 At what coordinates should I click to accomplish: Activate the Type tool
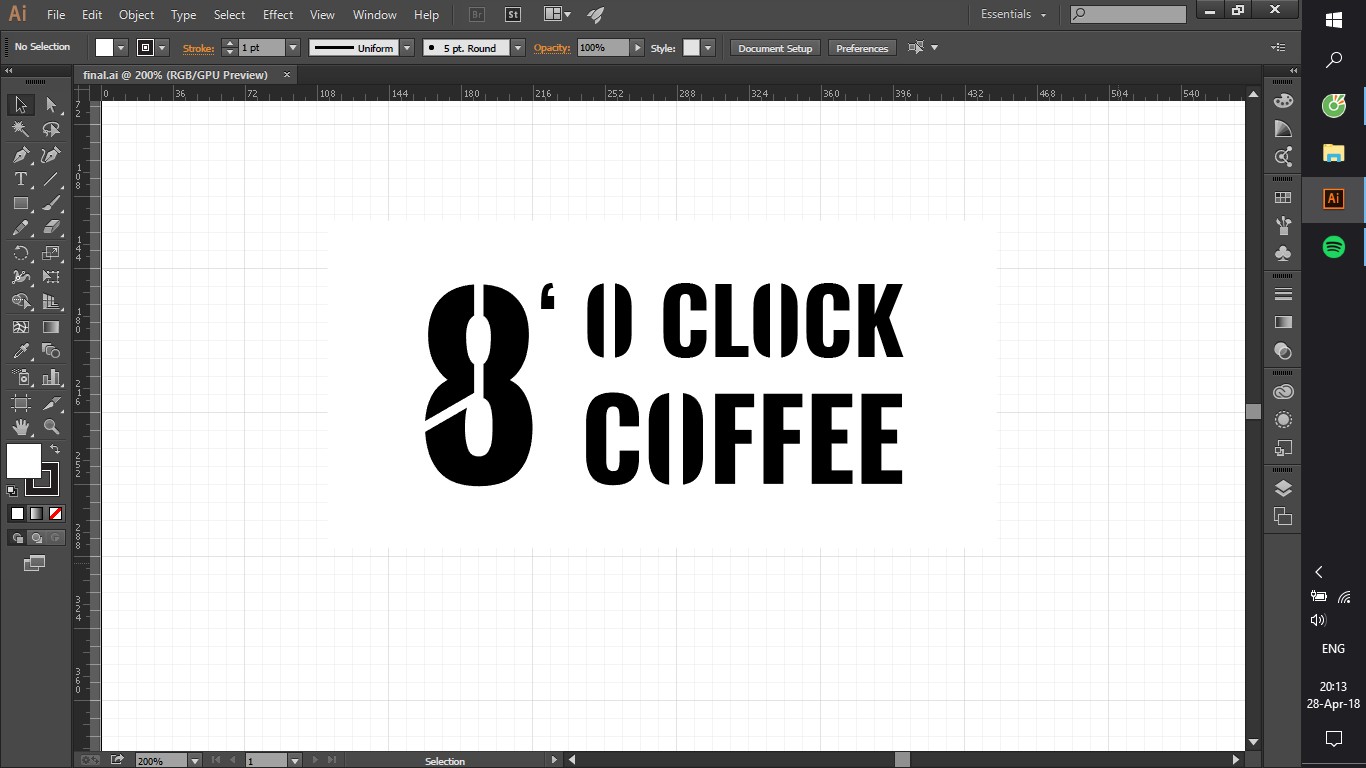point(20,179)
